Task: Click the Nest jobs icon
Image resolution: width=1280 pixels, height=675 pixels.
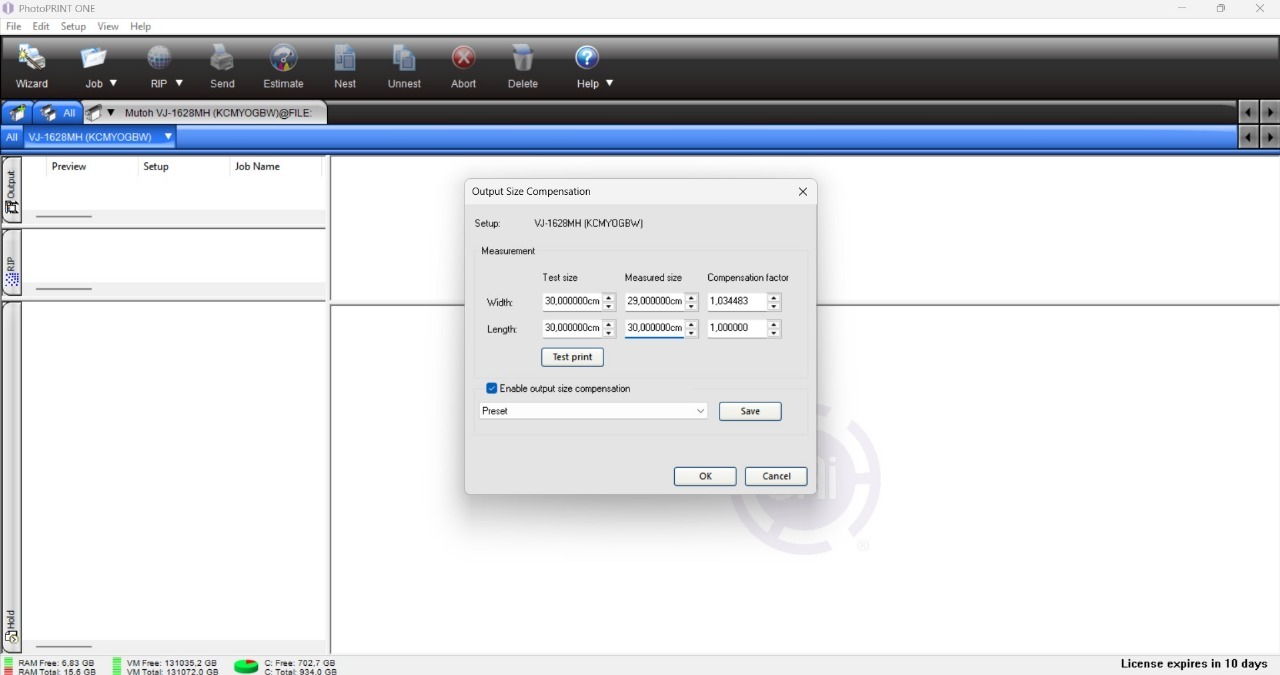Action: point(345,57)
